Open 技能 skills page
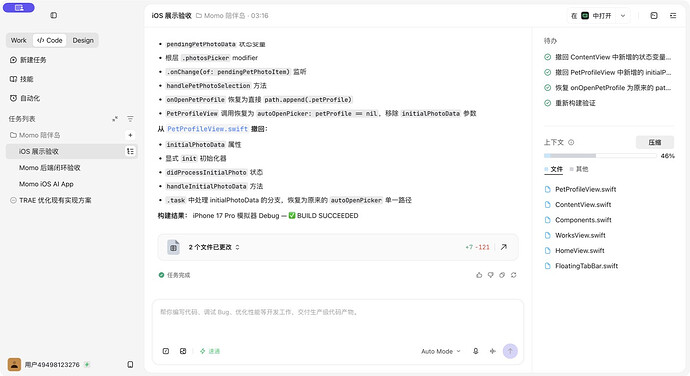 (22, 79)
